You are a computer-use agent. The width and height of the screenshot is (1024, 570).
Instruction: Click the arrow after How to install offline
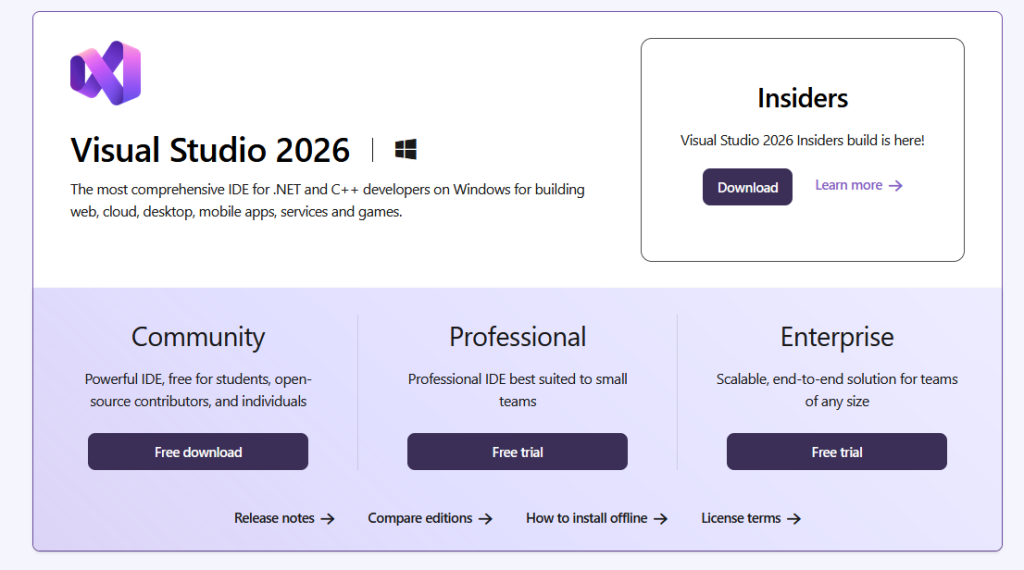661,519
